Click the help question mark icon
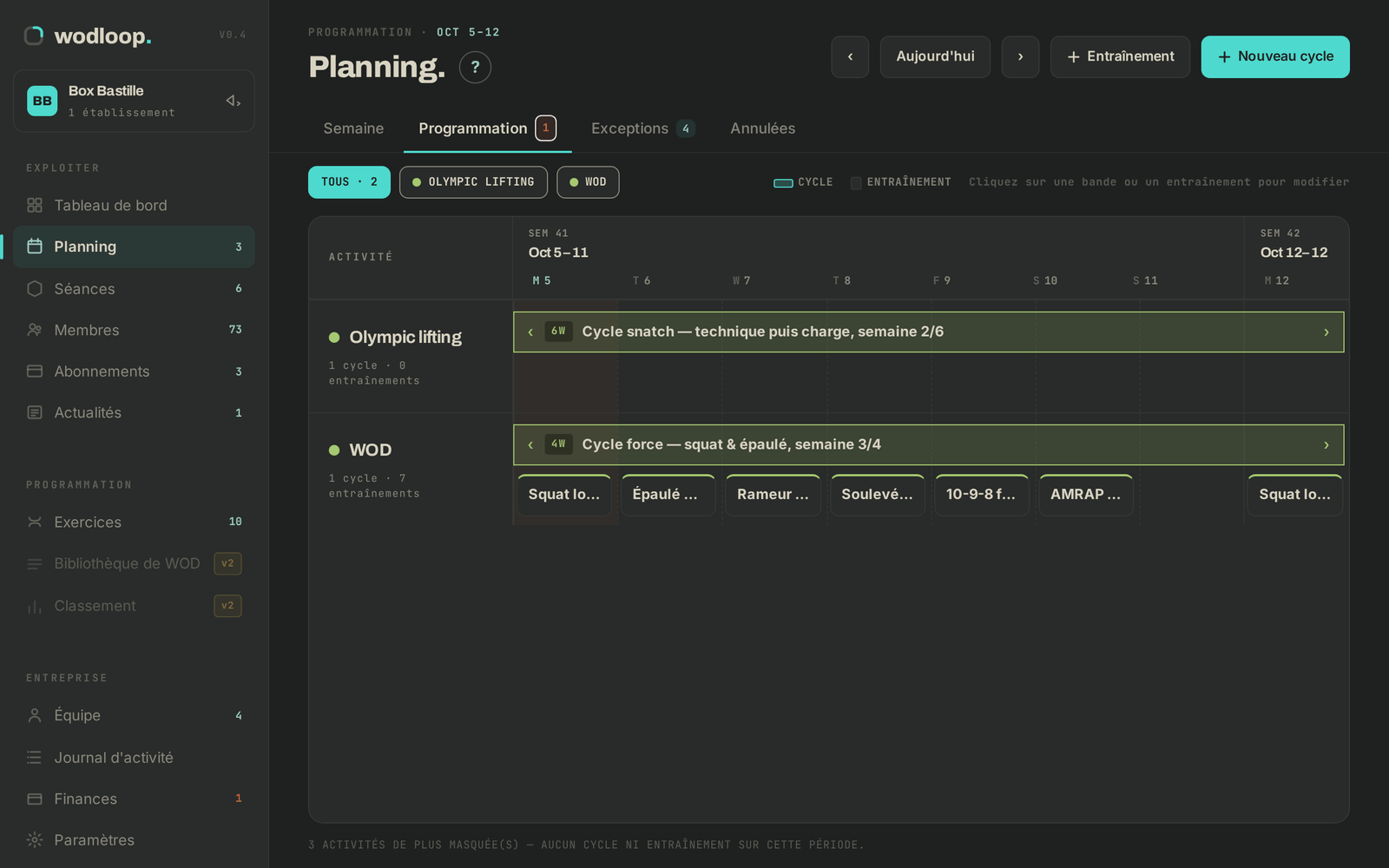The height and width of the screenshot is (868, 1389). [475, 67]
